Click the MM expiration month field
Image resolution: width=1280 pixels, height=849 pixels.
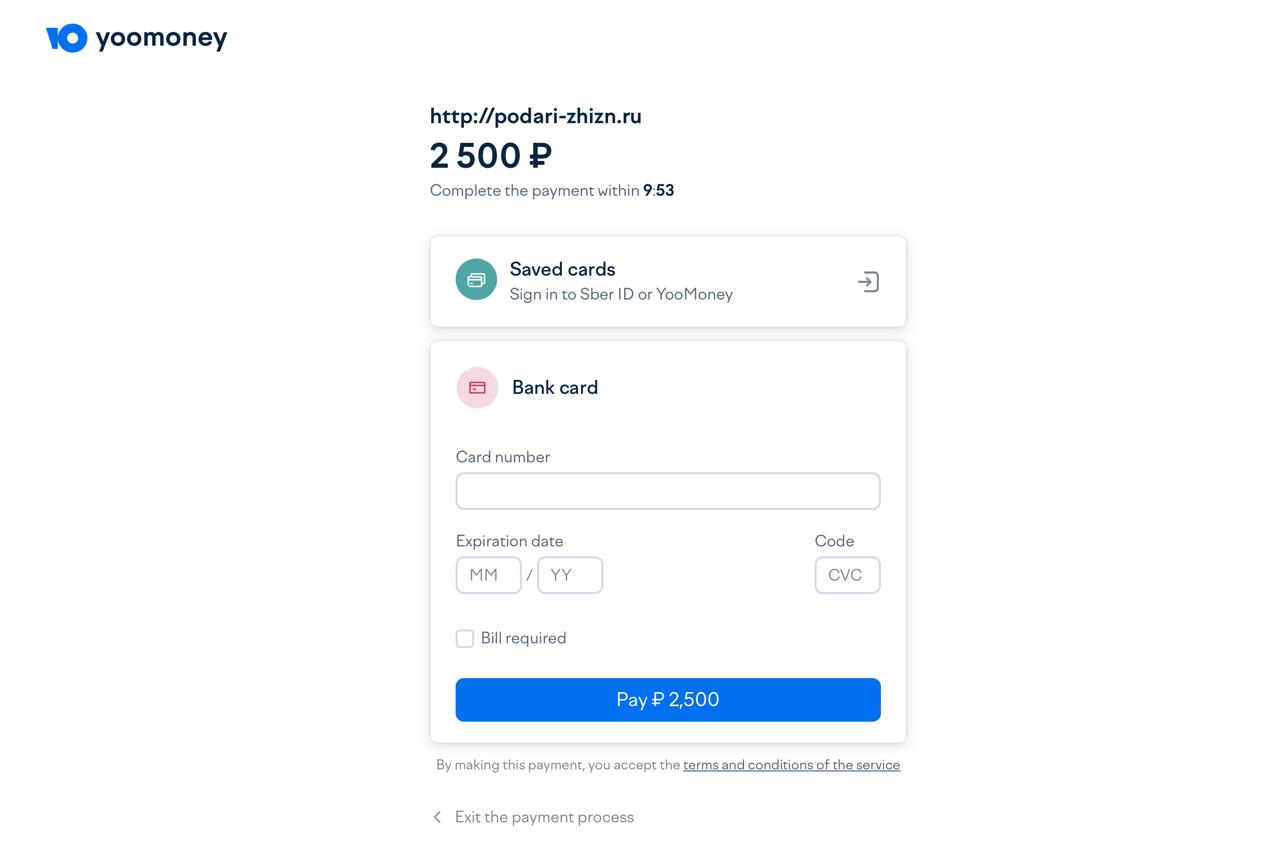tap(488, 575)
